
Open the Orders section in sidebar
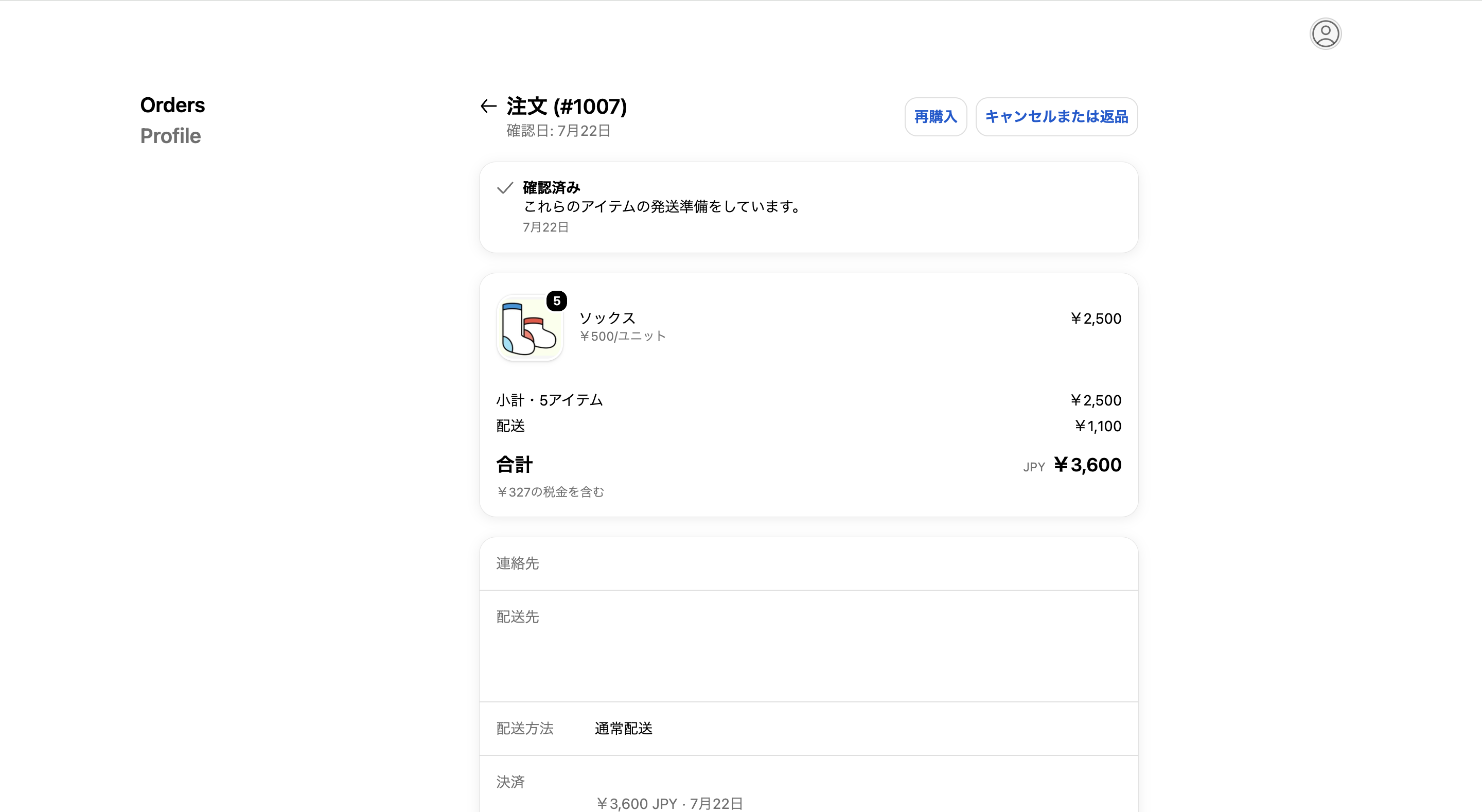tap(172, 105)
